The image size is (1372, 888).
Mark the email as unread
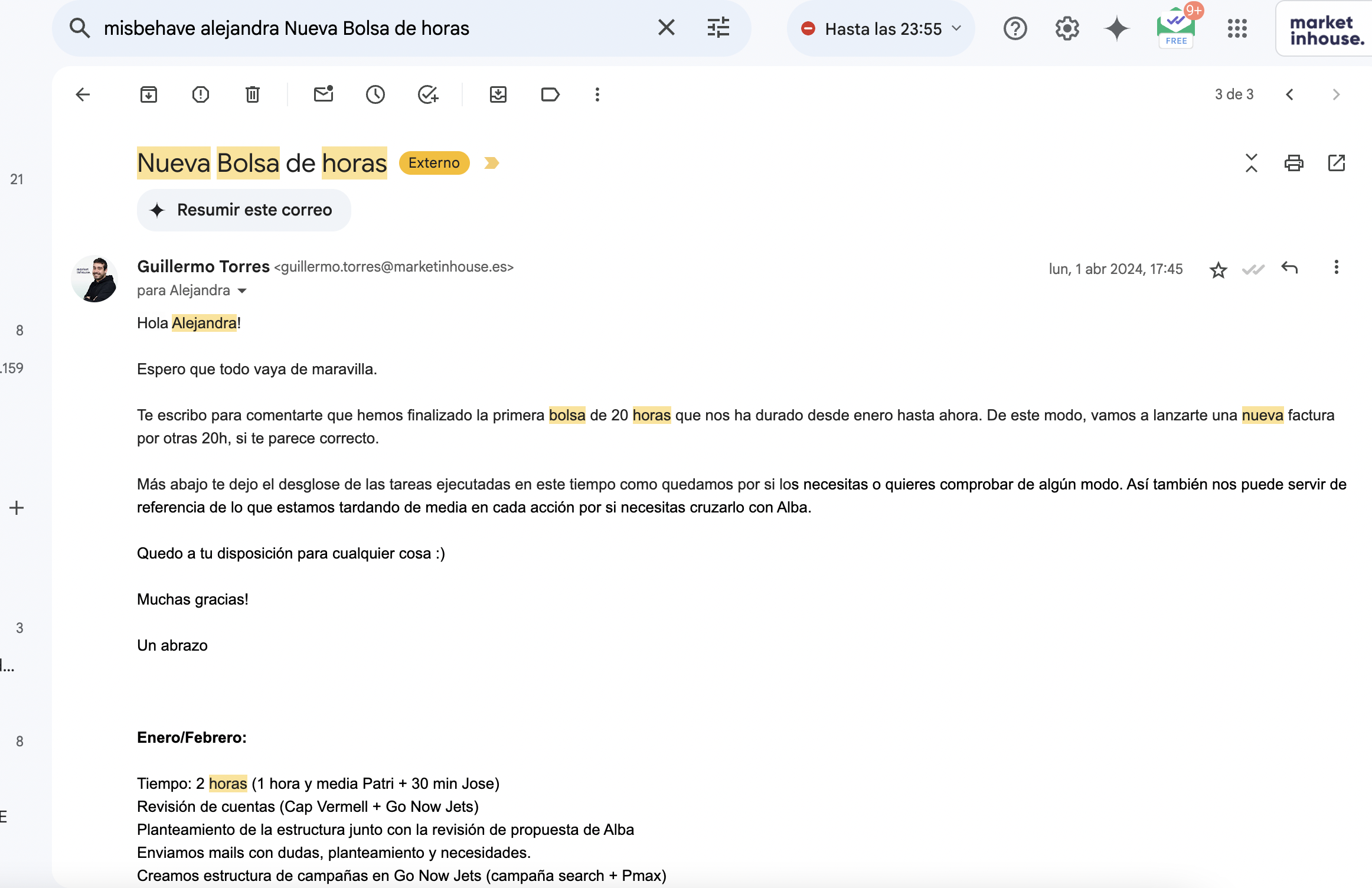[x=324, y=94]
